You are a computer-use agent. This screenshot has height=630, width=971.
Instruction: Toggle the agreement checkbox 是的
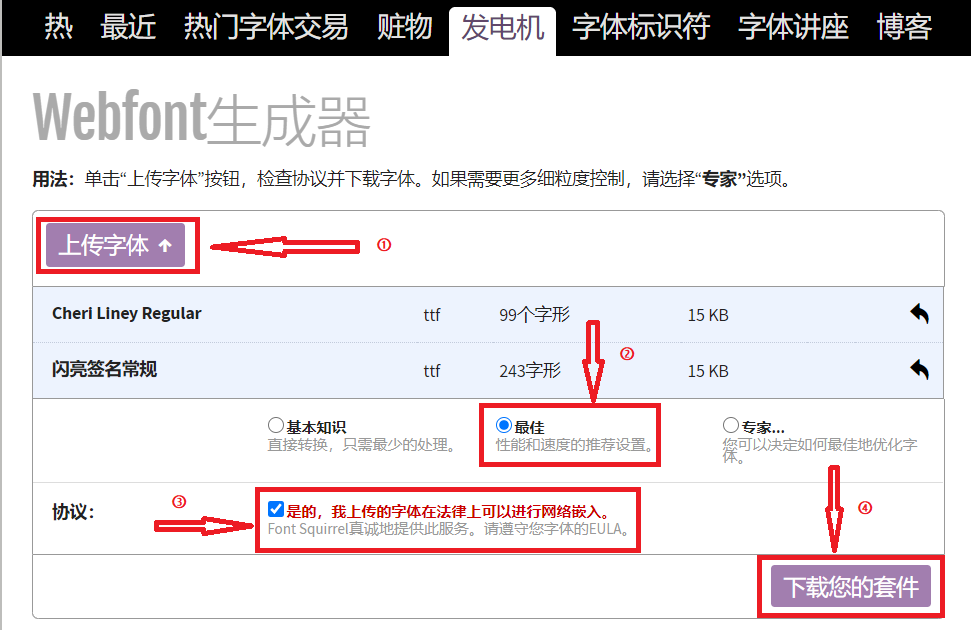pos(276,509)
